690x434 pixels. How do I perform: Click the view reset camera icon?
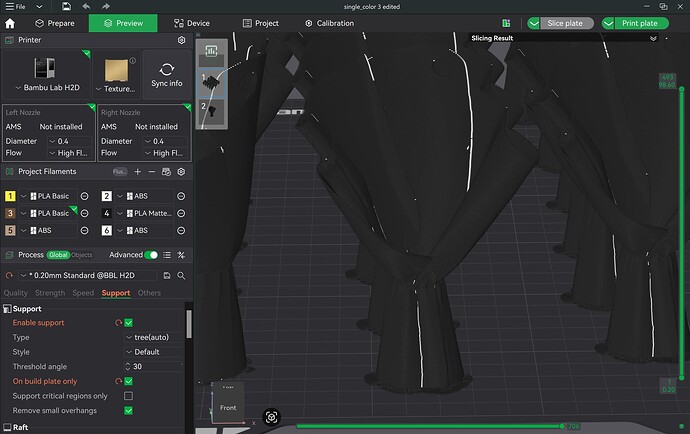coord(272,417)
